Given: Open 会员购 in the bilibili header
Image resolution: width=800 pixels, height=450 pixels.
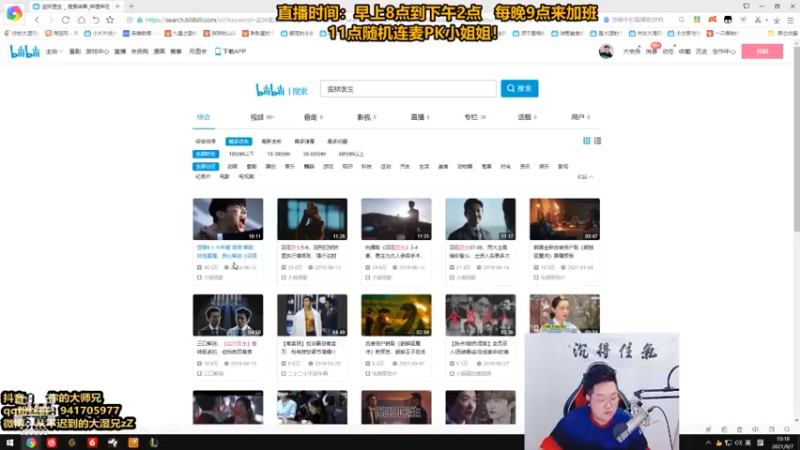Looking at the screenshot, I should [139, 52].
